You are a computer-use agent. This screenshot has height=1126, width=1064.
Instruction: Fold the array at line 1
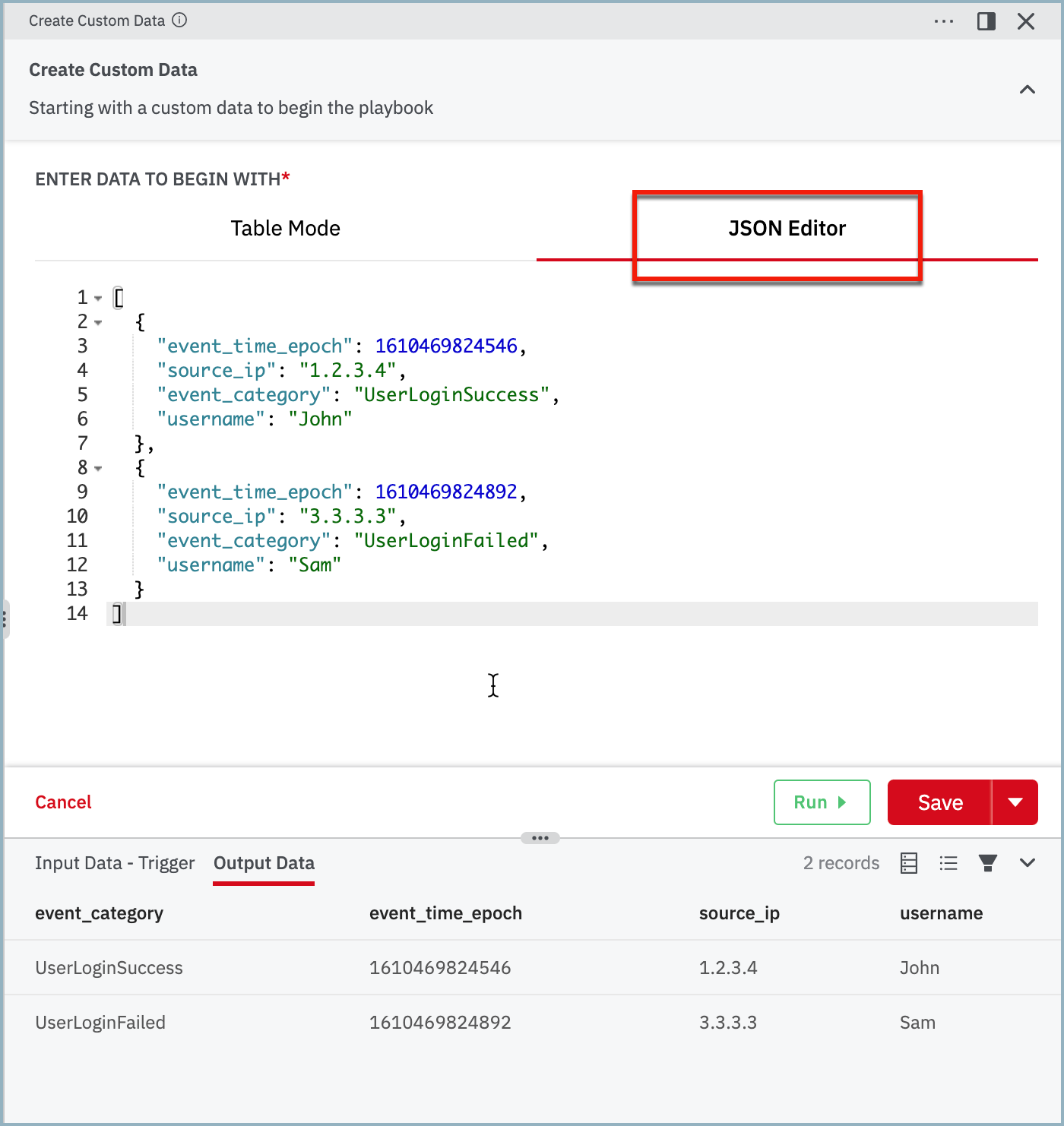click(98, 298)
